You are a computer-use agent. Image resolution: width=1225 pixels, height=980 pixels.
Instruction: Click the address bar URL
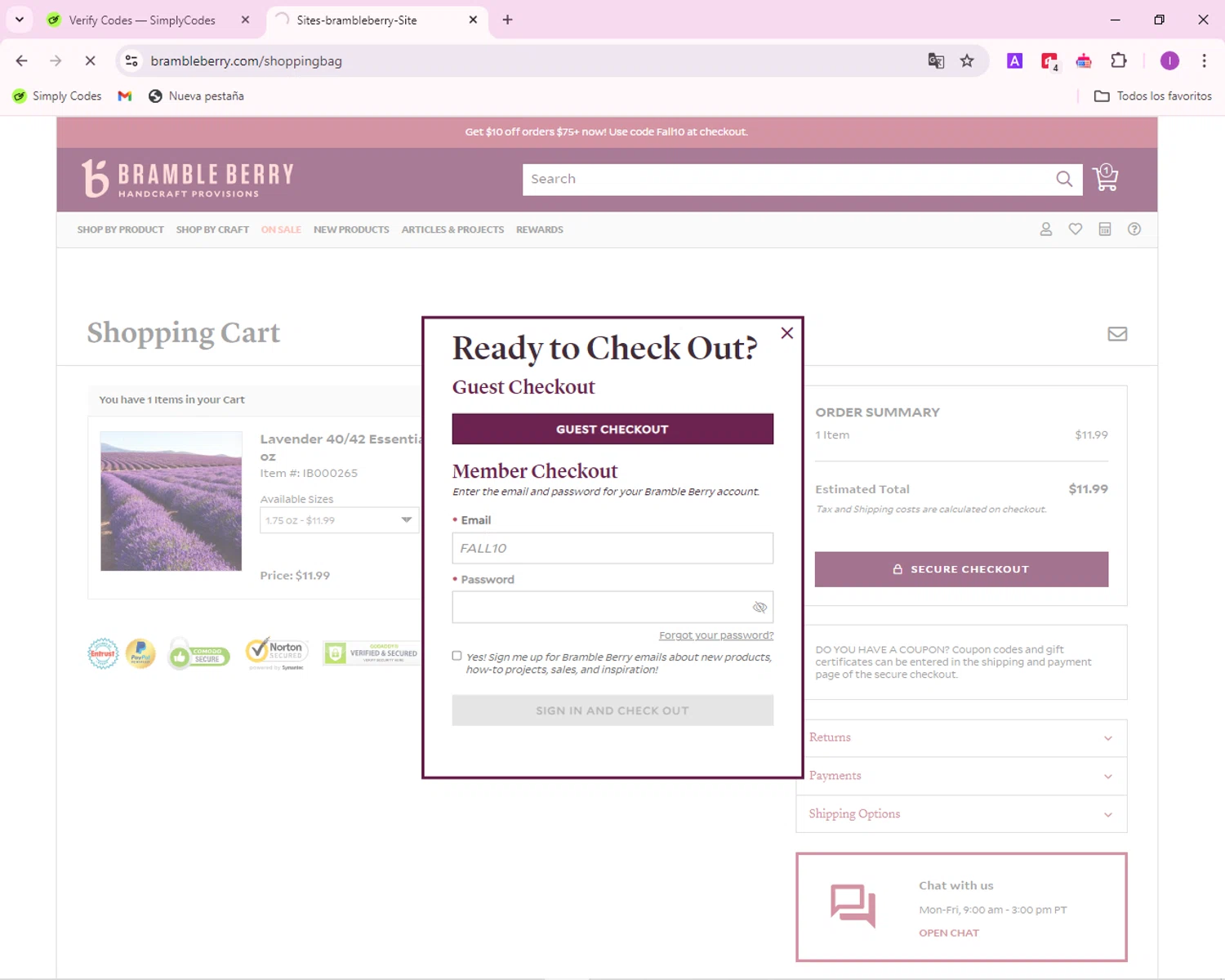[246, 61]
